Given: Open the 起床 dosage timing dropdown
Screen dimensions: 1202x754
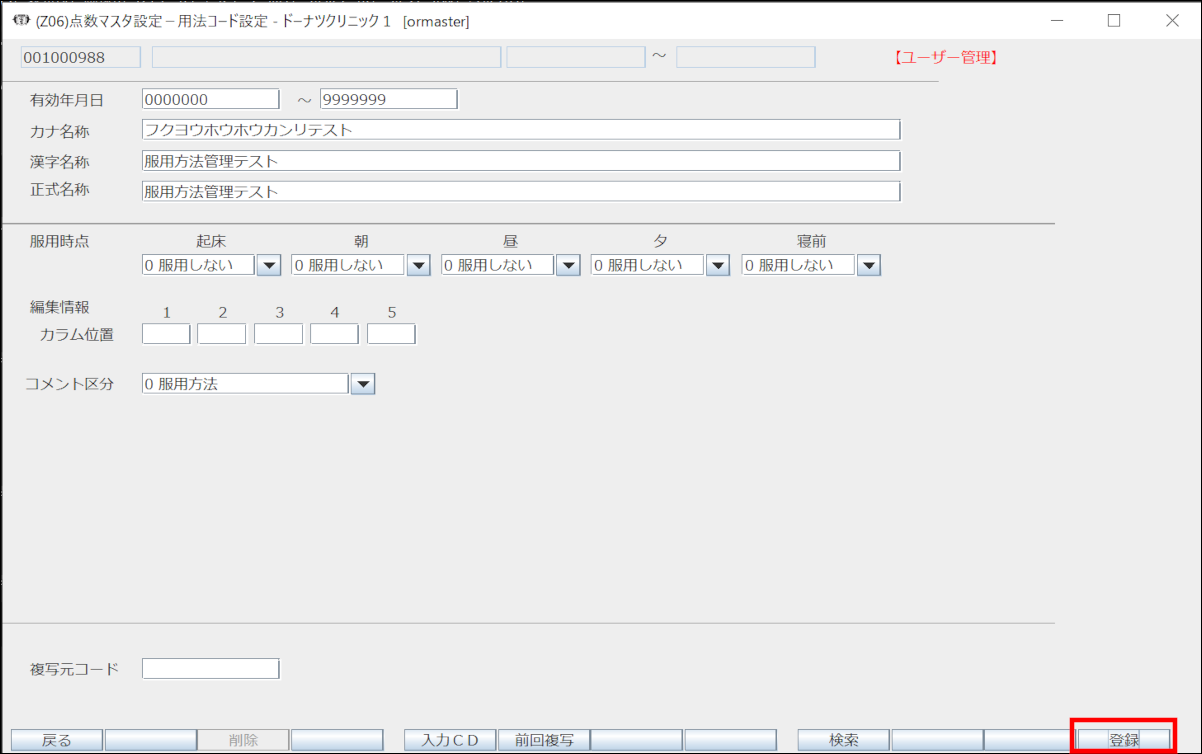Looking at the screenshot, I should coord(269,266).
